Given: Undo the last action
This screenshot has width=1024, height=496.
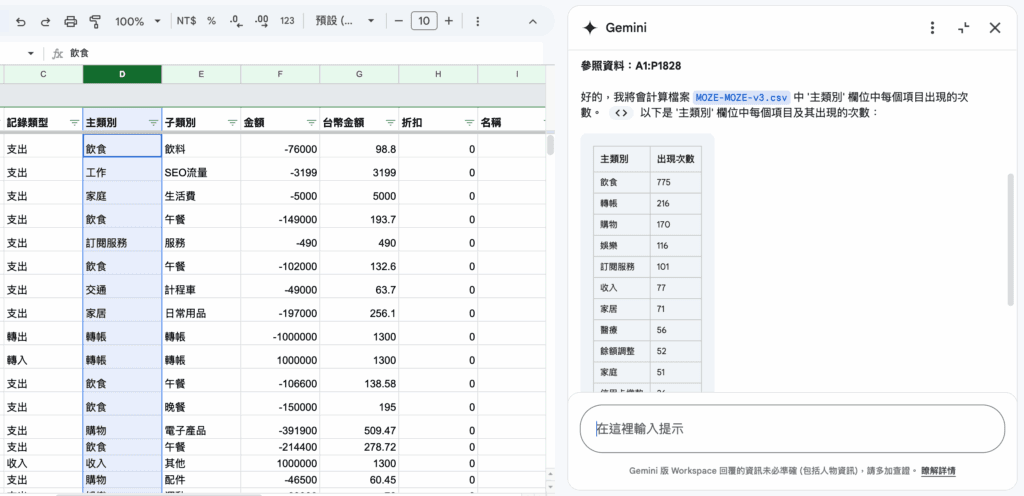Looking at the screenshot, I should click(20, 22).
